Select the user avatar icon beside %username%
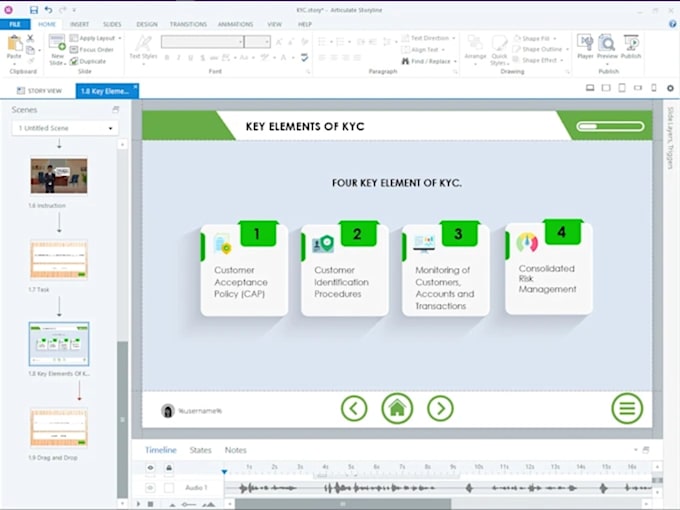680x510 pixels. [x=167, y=411]
